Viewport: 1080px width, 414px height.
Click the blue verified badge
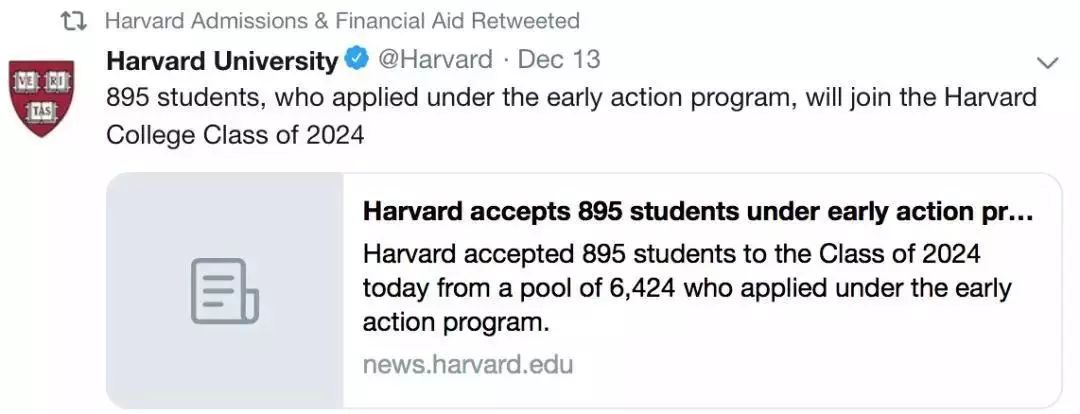click(357, 60)
